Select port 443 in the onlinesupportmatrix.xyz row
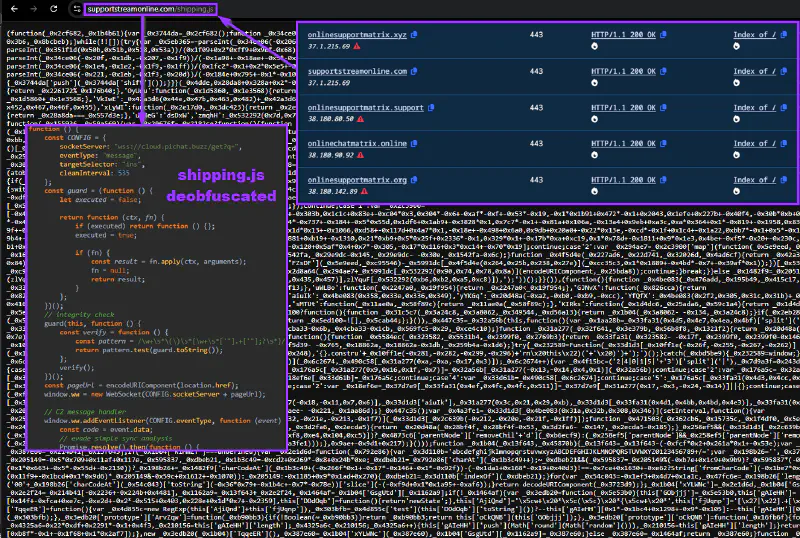The image size is (800, 538). tap(536, 35)
